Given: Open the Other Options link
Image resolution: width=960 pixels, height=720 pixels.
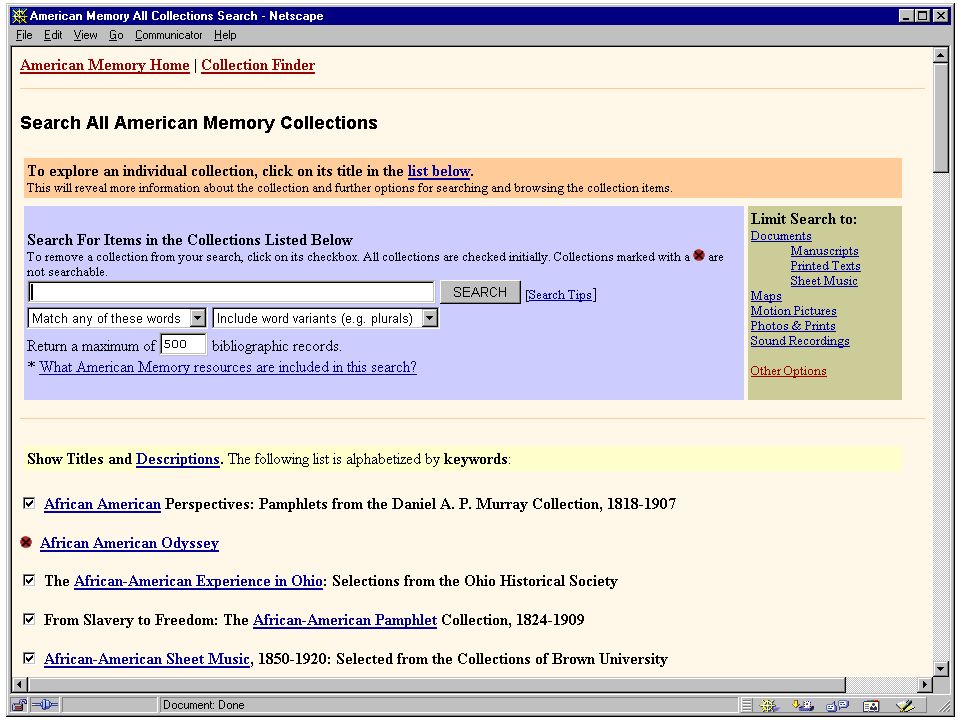Looking at the screenshot, I should tap(789, 371).
